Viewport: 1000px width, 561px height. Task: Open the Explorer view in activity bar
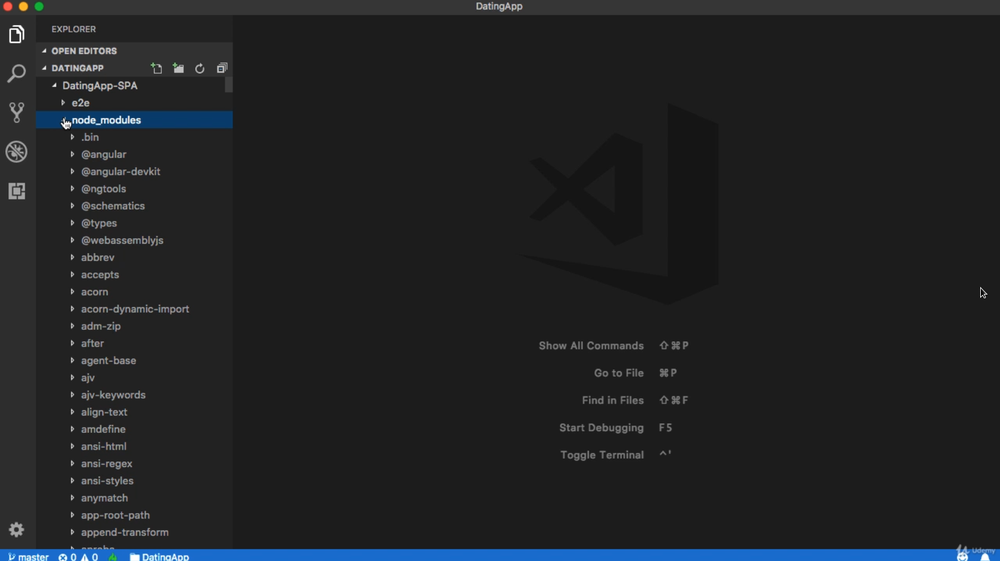coord(17,34)
